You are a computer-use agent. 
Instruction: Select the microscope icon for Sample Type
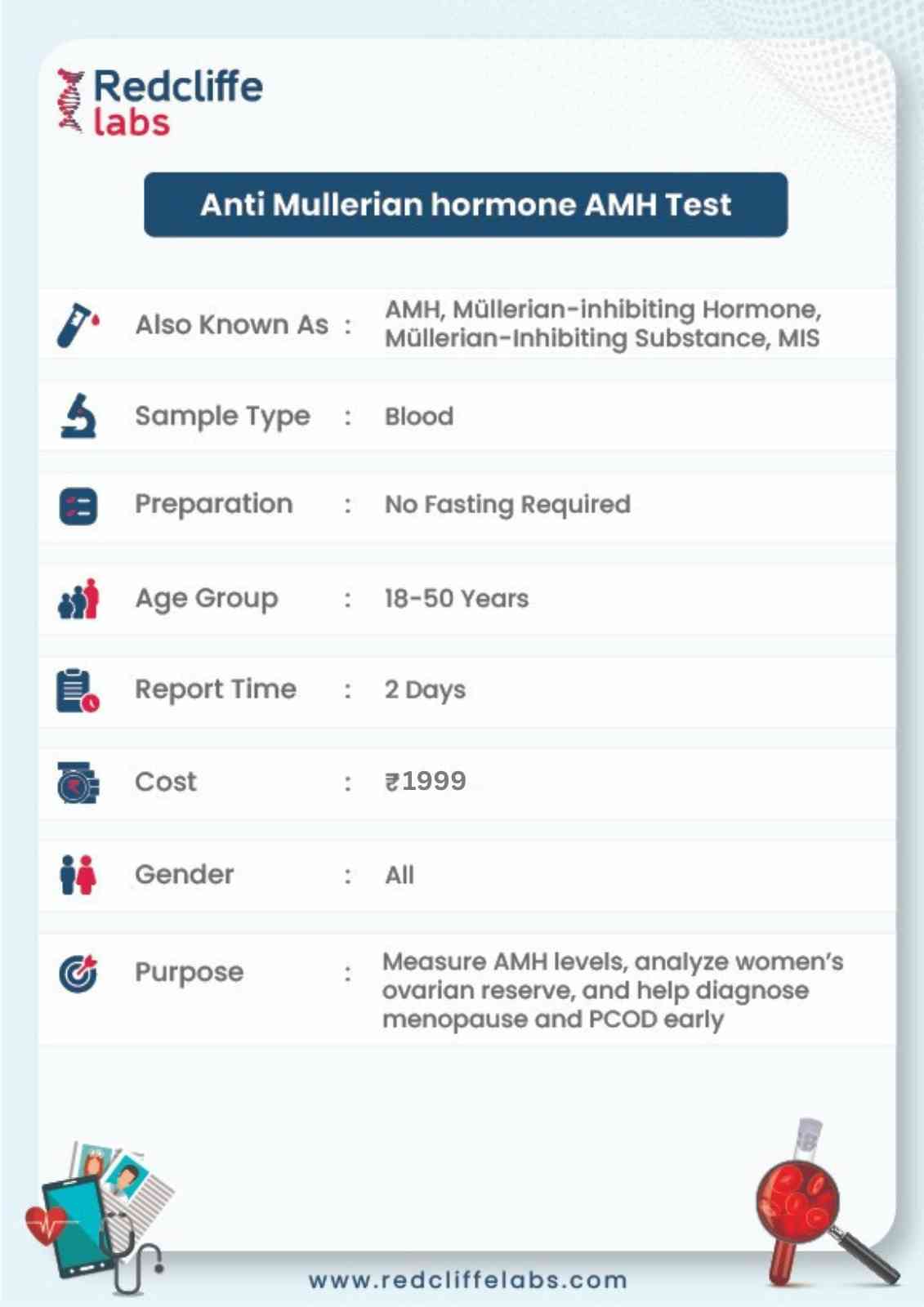coord(78,416)
